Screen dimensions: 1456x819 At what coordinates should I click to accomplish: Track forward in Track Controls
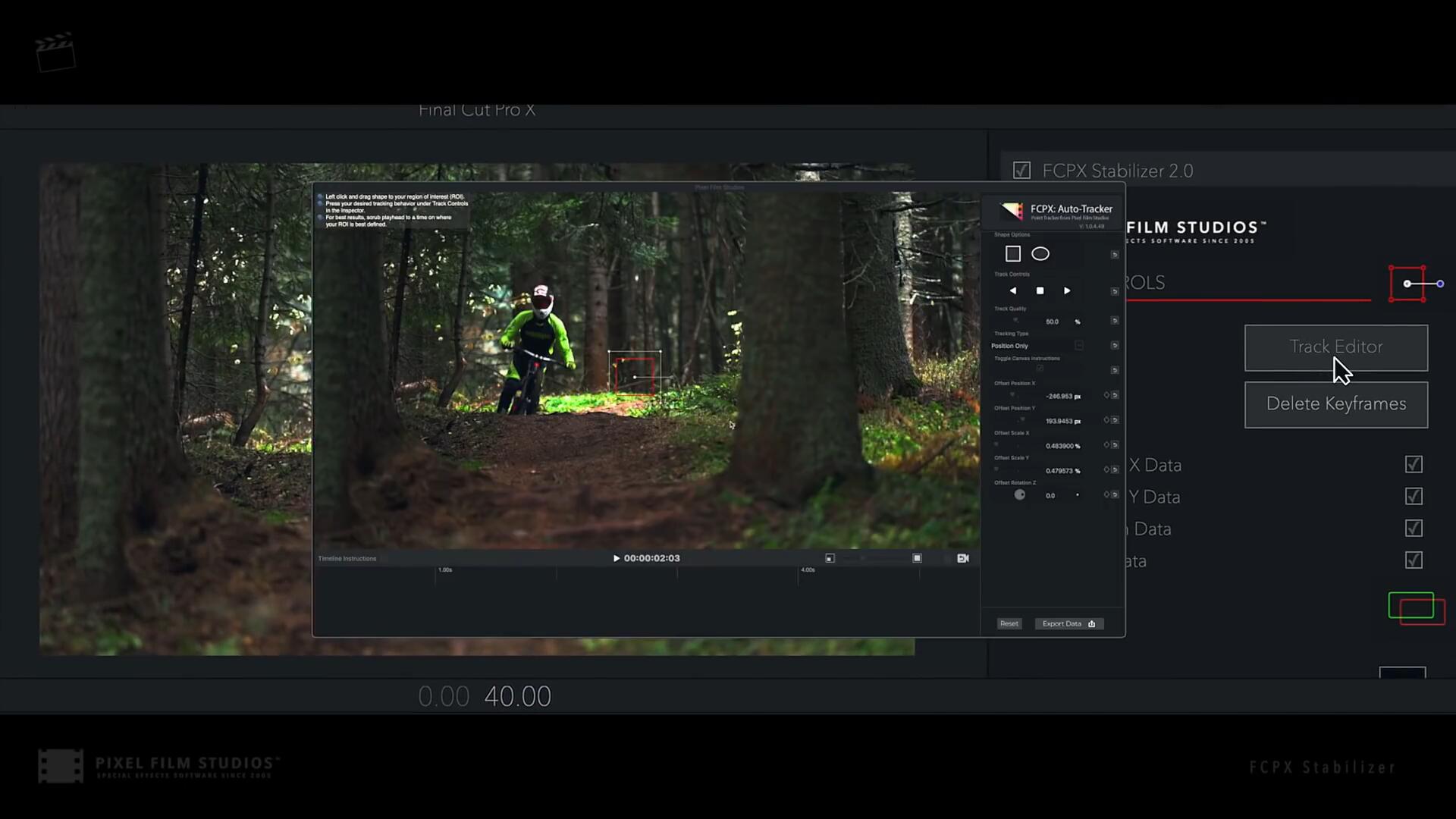(1067, 290)
